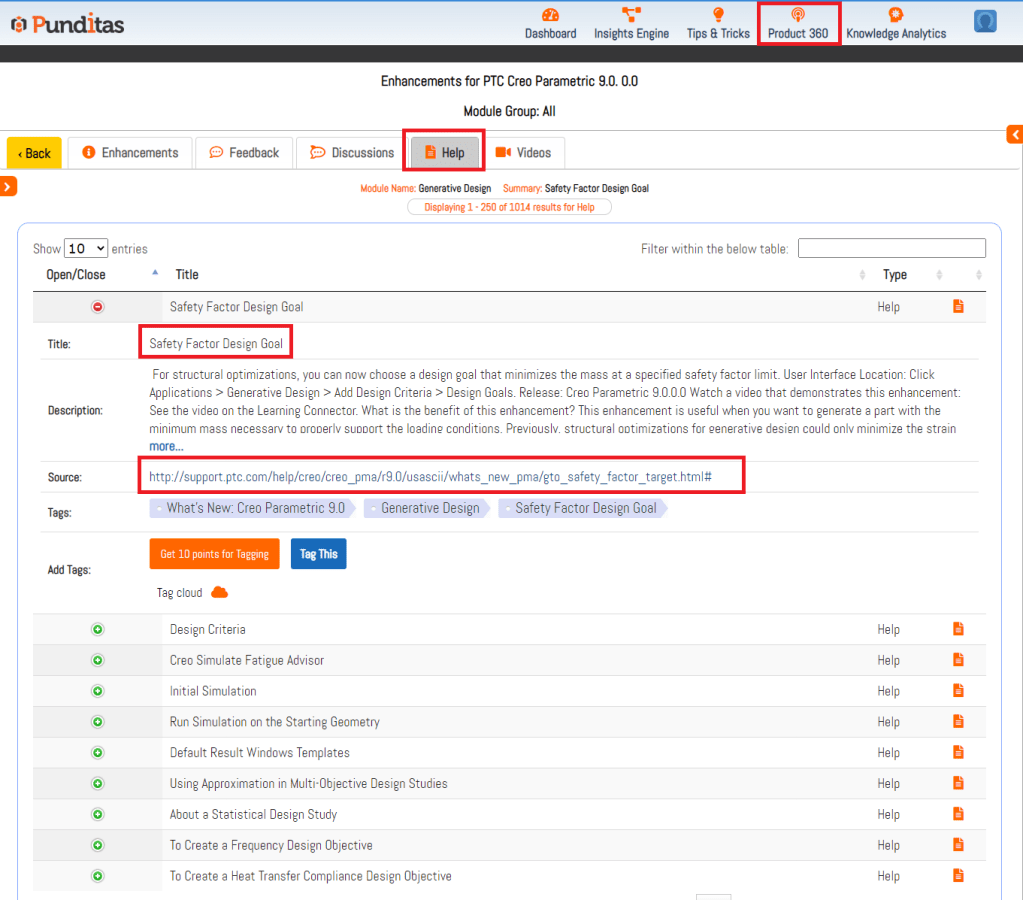
Task: Collapse the right side panel arrow
Action: pyautogui.click(x=1014, y=135)
